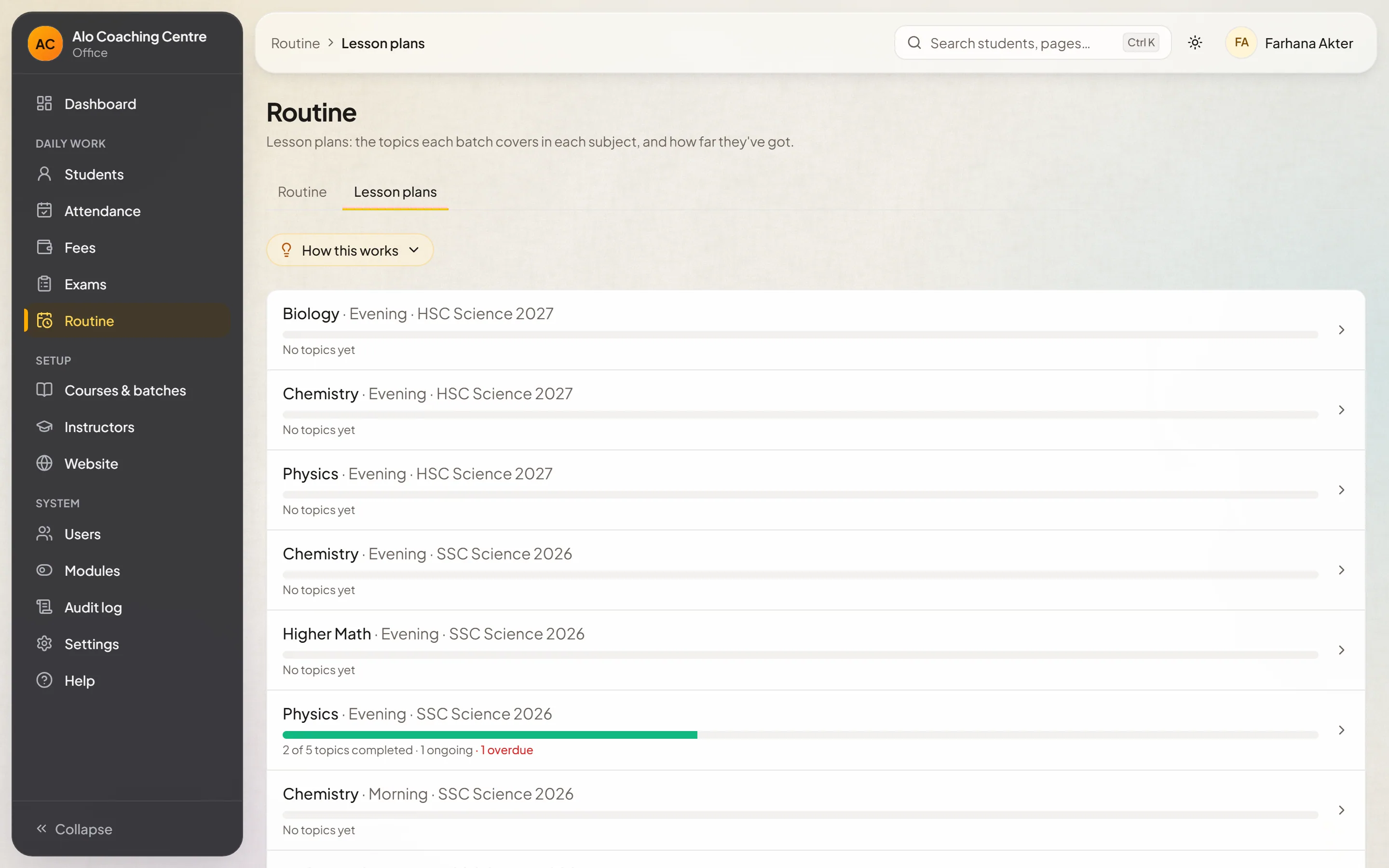This screenshot has height=868, width=1389.
Task: Click the Website globe icon
Action: click(44, 463)
